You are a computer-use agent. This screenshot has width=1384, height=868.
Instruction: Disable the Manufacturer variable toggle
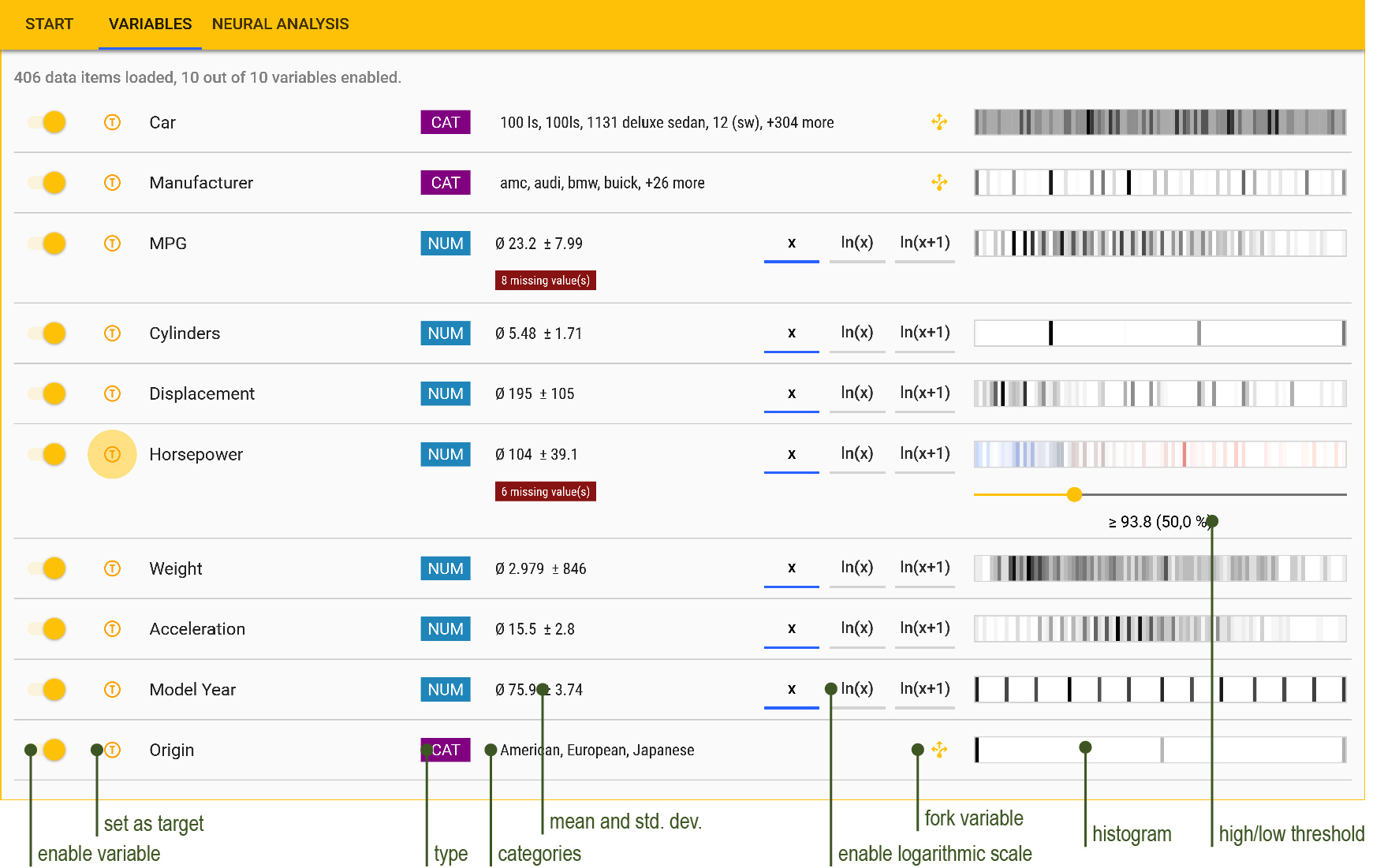tap(47, 183)
